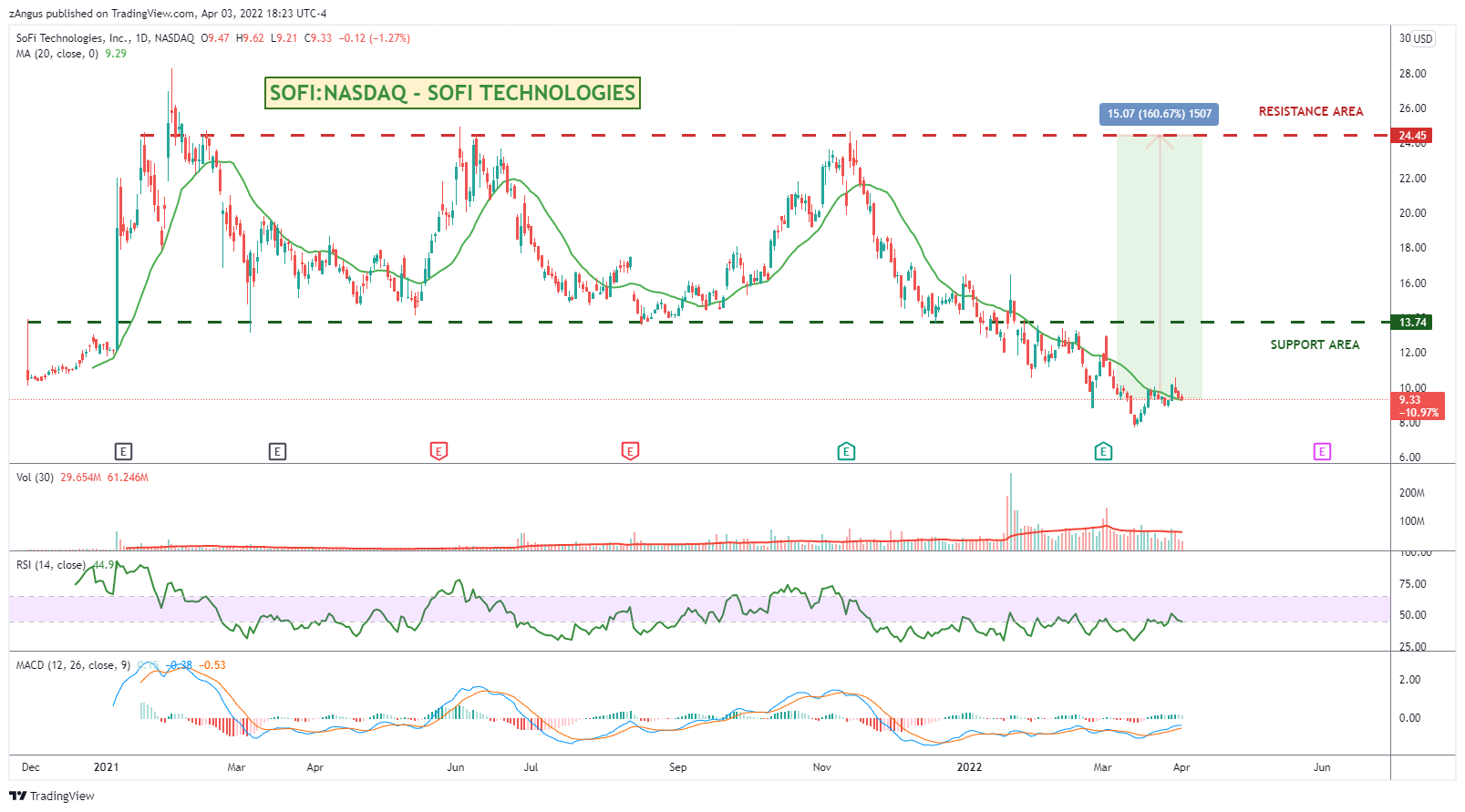Click the TradingView logo at bottom left
The width and height of the screenshot is (1465, 812).
tap(52, 796)
